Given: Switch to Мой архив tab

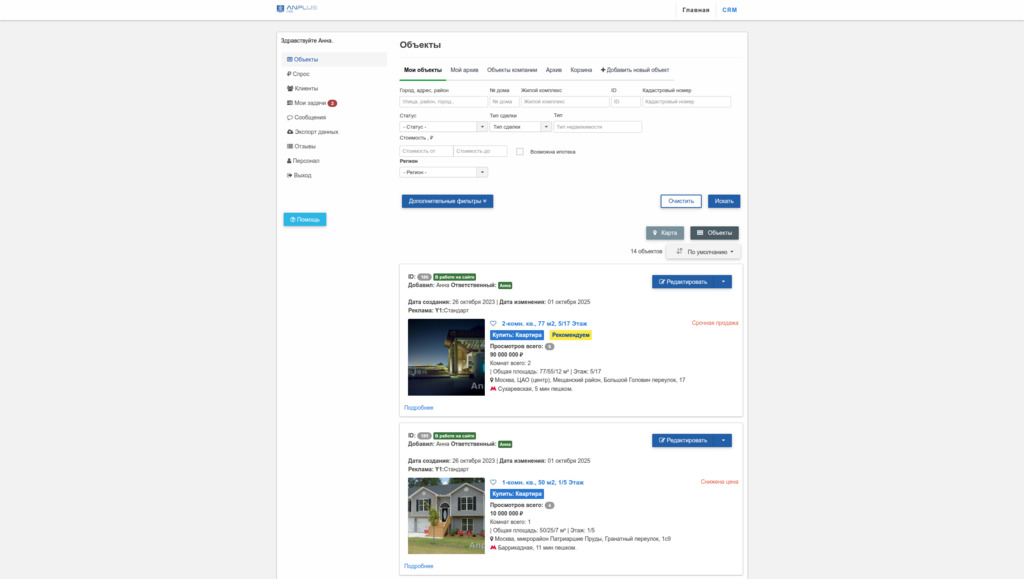Looking at the screenshot, I should point(464,70).
